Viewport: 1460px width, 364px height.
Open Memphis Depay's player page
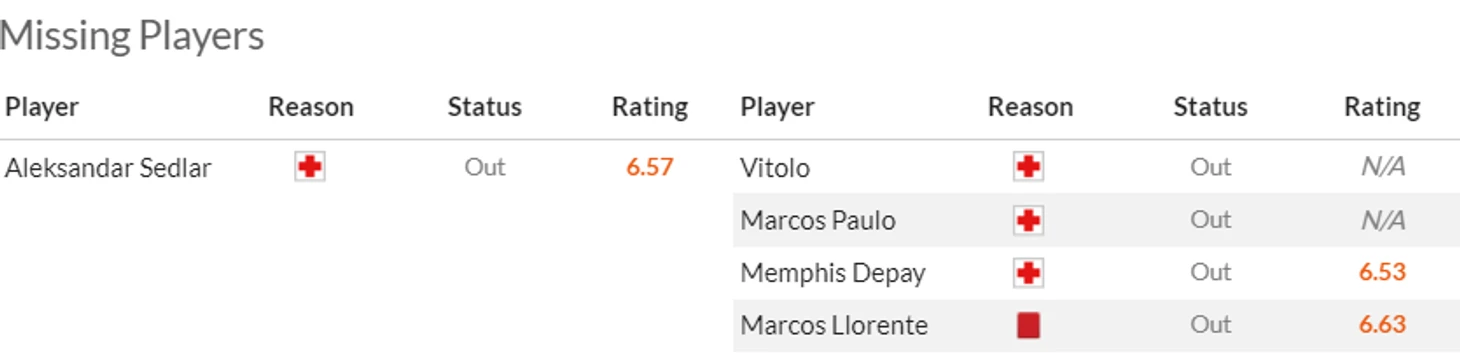click(x=833, y=273)
